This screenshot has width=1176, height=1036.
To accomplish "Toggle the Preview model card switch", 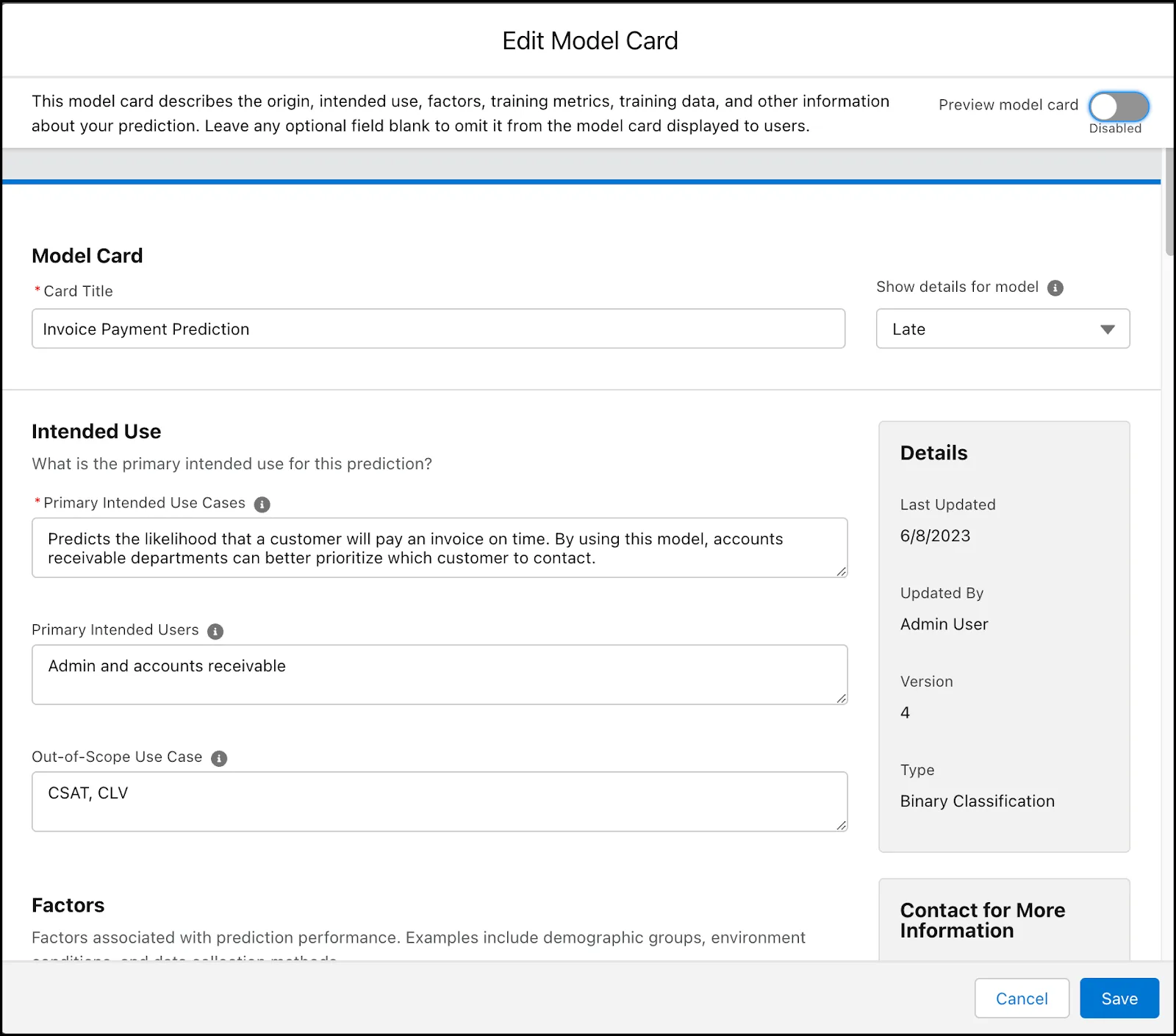I will 1119,107.
